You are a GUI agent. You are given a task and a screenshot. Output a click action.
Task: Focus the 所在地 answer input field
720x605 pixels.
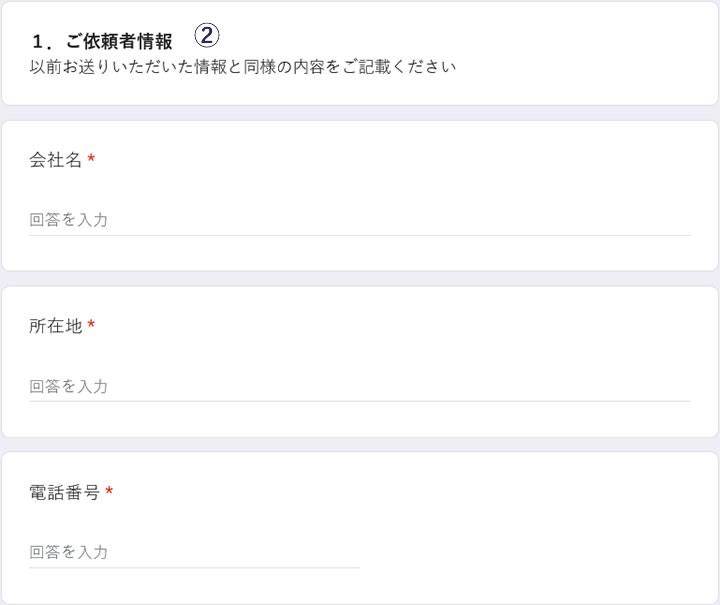pos(360,386)
